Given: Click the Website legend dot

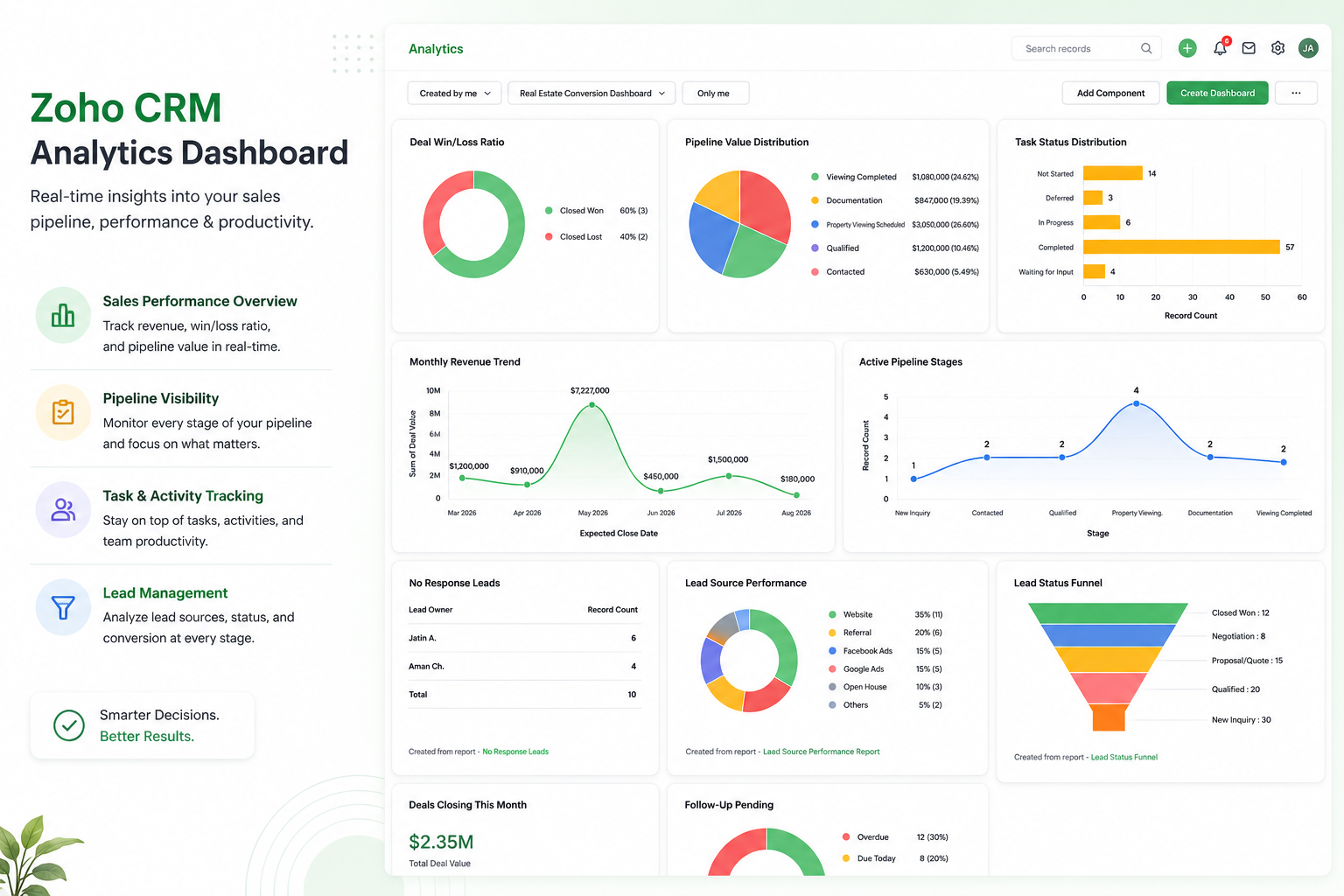Looking at the screenshot, I should [832, 614].
